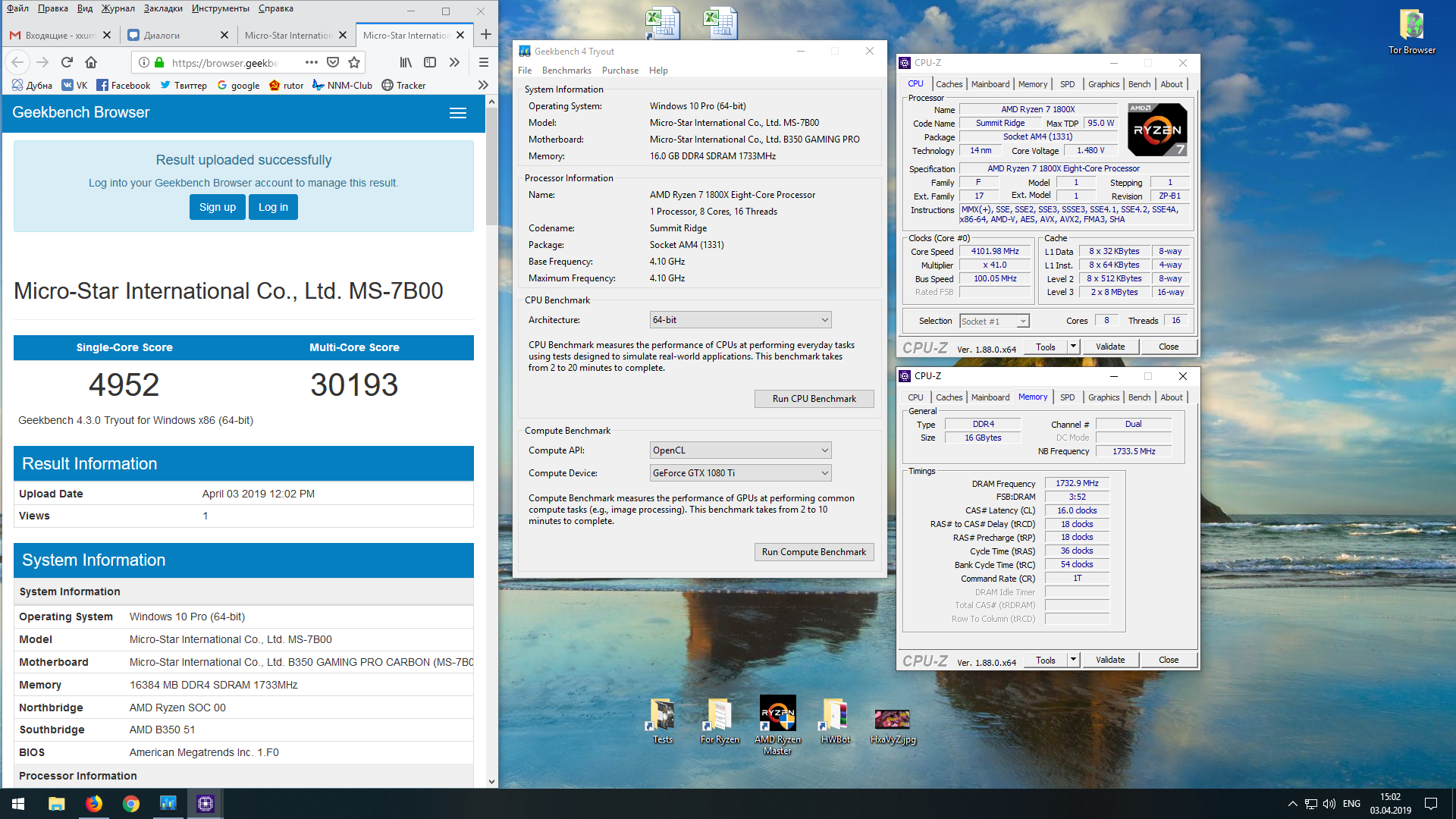
Task: Click Firefox vertical scrollbar thumb
Action: (491, 167)
